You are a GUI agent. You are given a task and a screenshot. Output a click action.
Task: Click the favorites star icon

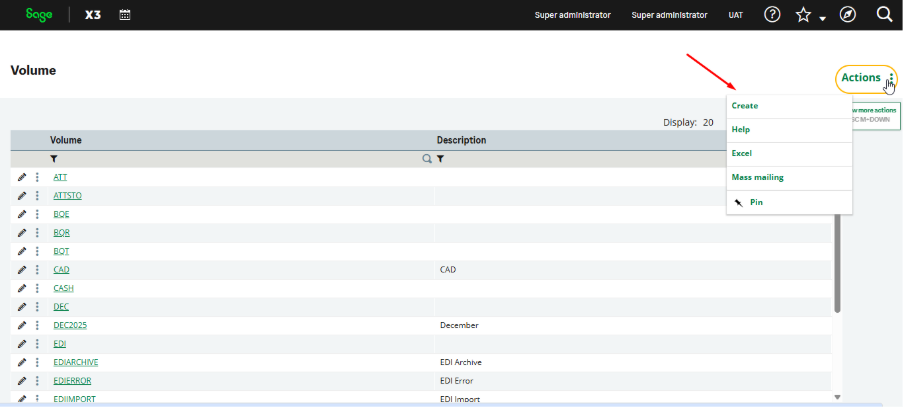tap(803, 15)
